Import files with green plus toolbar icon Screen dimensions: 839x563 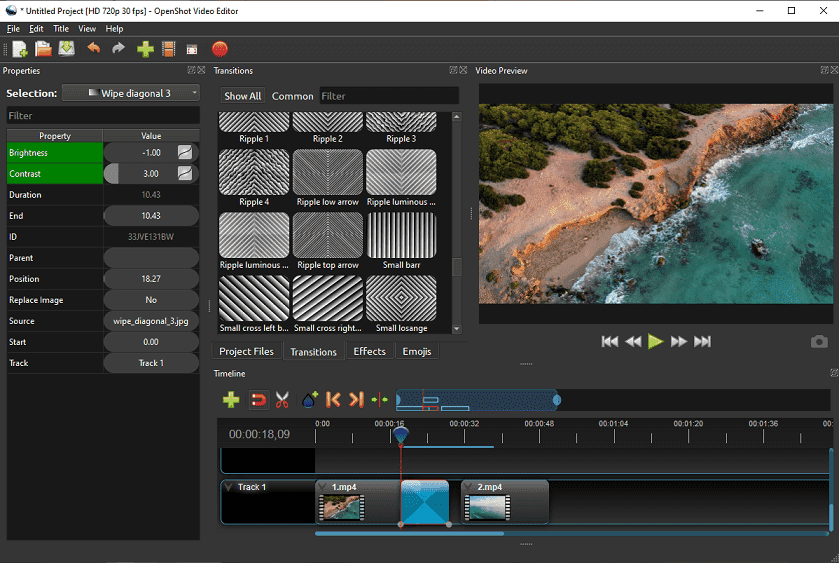tap(145, 49)
